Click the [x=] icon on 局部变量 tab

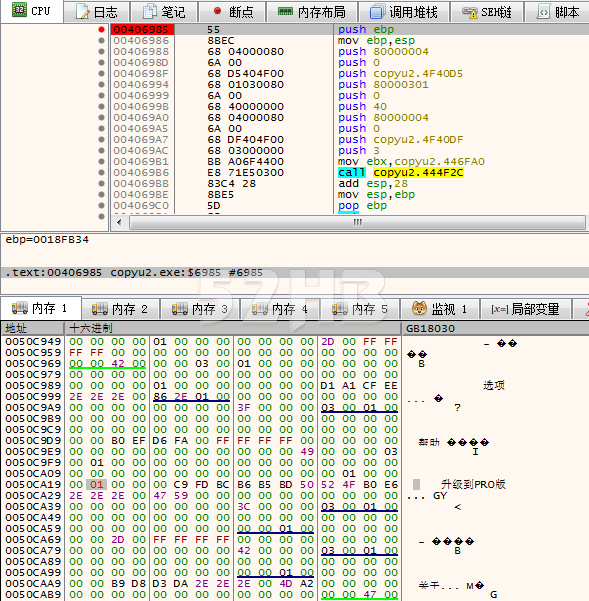(x=499, y=309)
